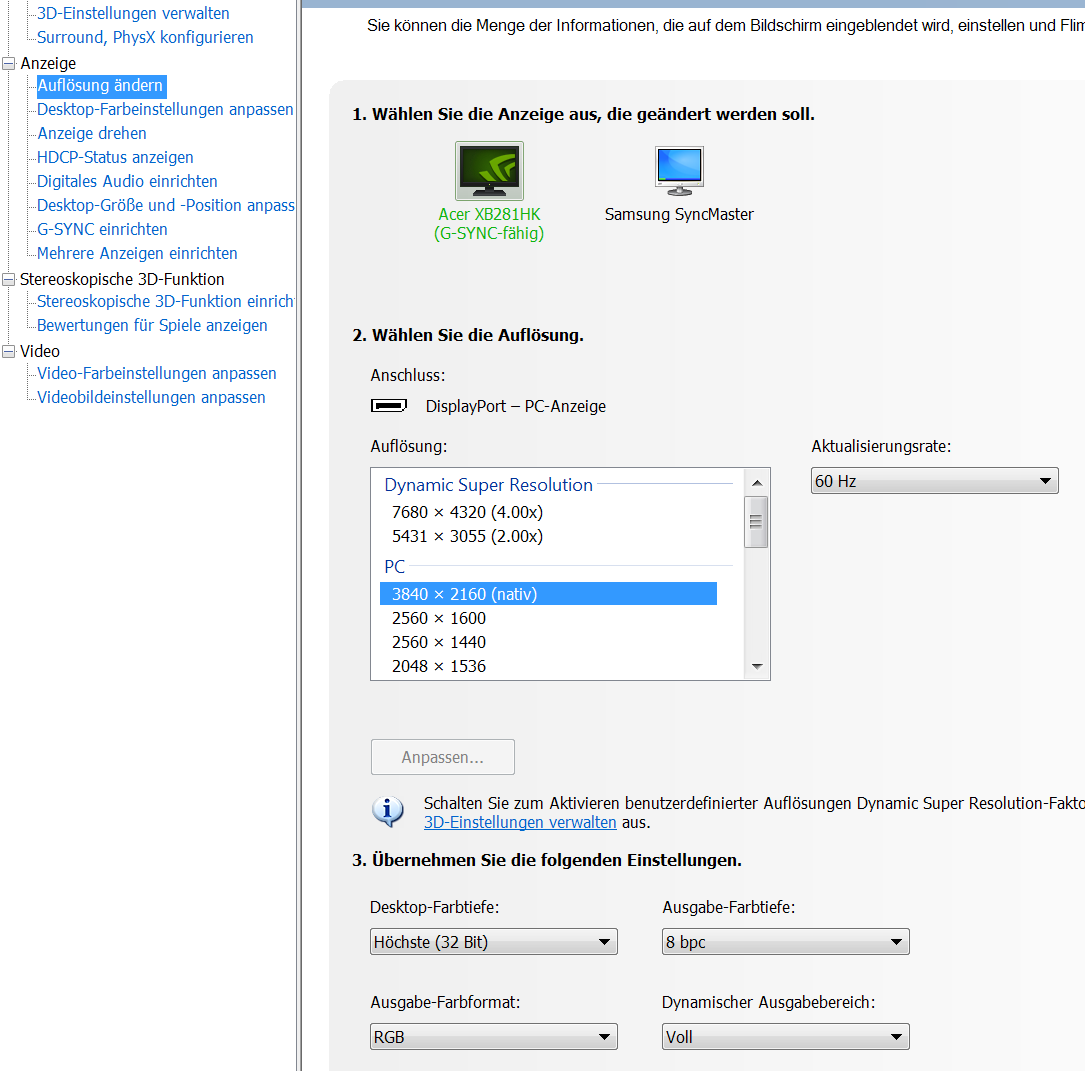Open Digitales Audio einrichten
Viewport: 1085px width, 1071px height.
[x=127, y=181]
